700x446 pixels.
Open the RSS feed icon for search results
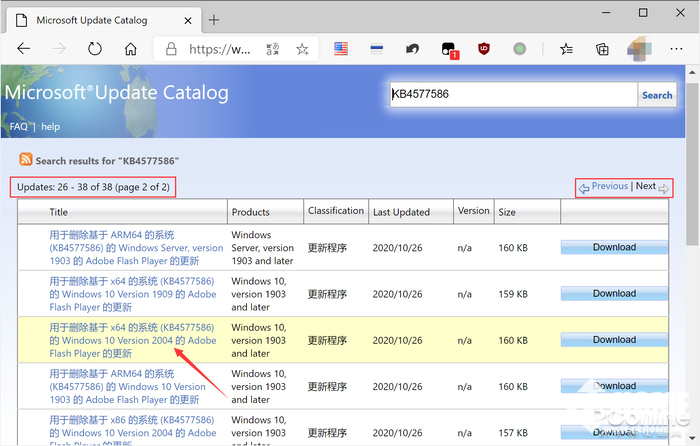(26, 159)
